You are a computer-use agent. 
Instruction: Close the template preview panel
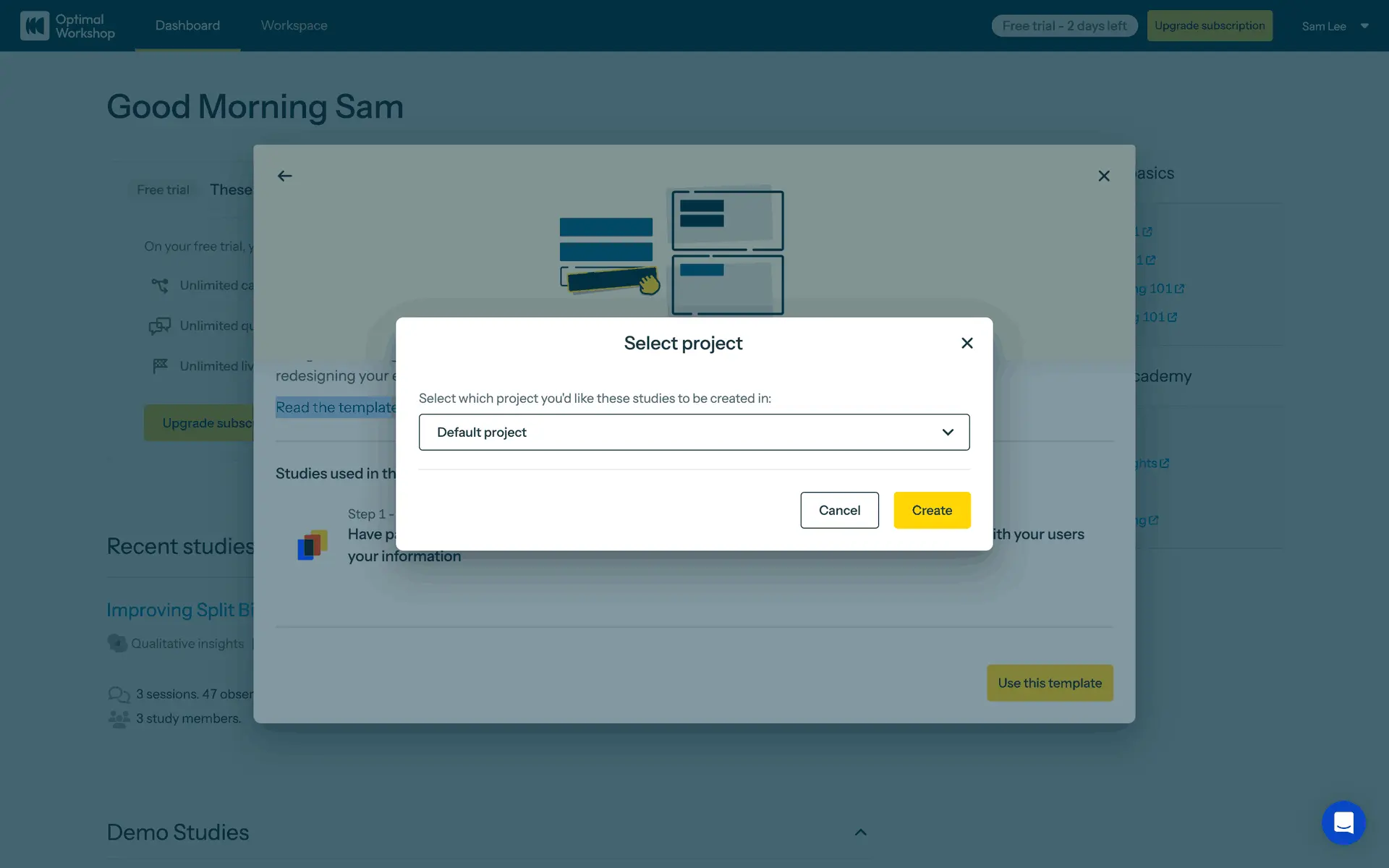coord(1103,176)
